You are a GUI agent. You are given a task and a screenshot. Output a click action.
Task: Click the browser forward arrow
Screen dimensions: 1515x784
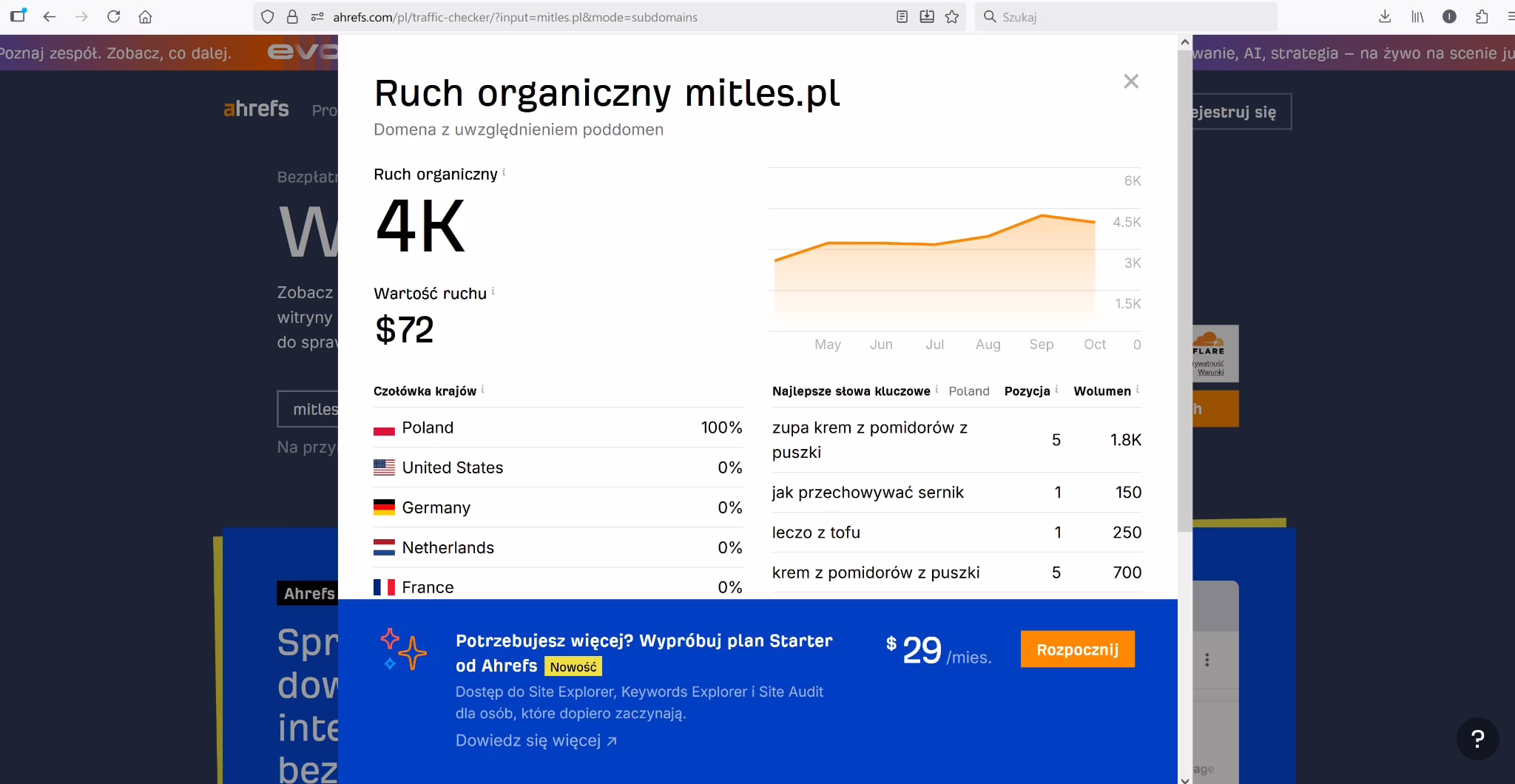(x=81, y=16)
